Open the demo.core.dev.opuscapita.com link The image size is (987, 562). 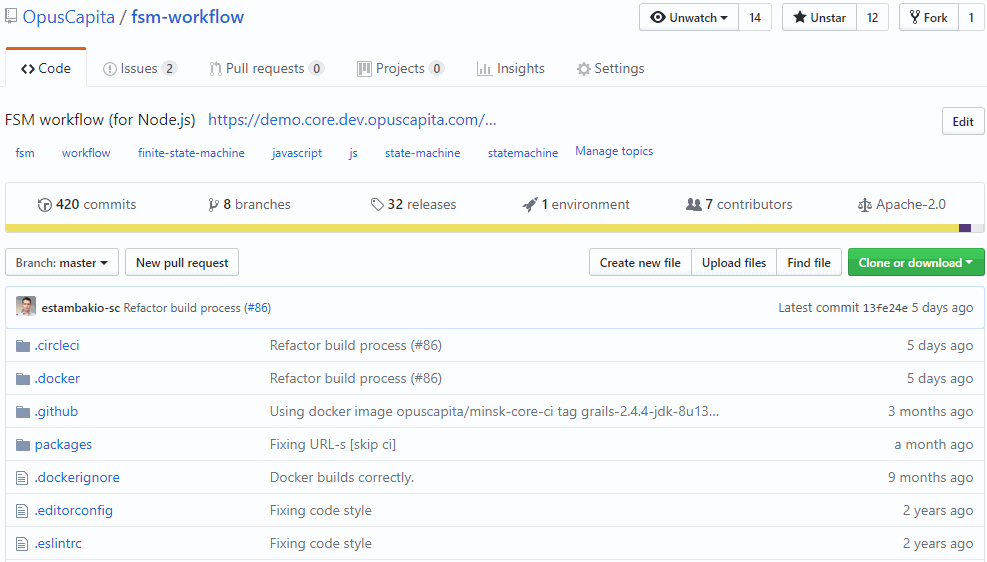(352, 120)
